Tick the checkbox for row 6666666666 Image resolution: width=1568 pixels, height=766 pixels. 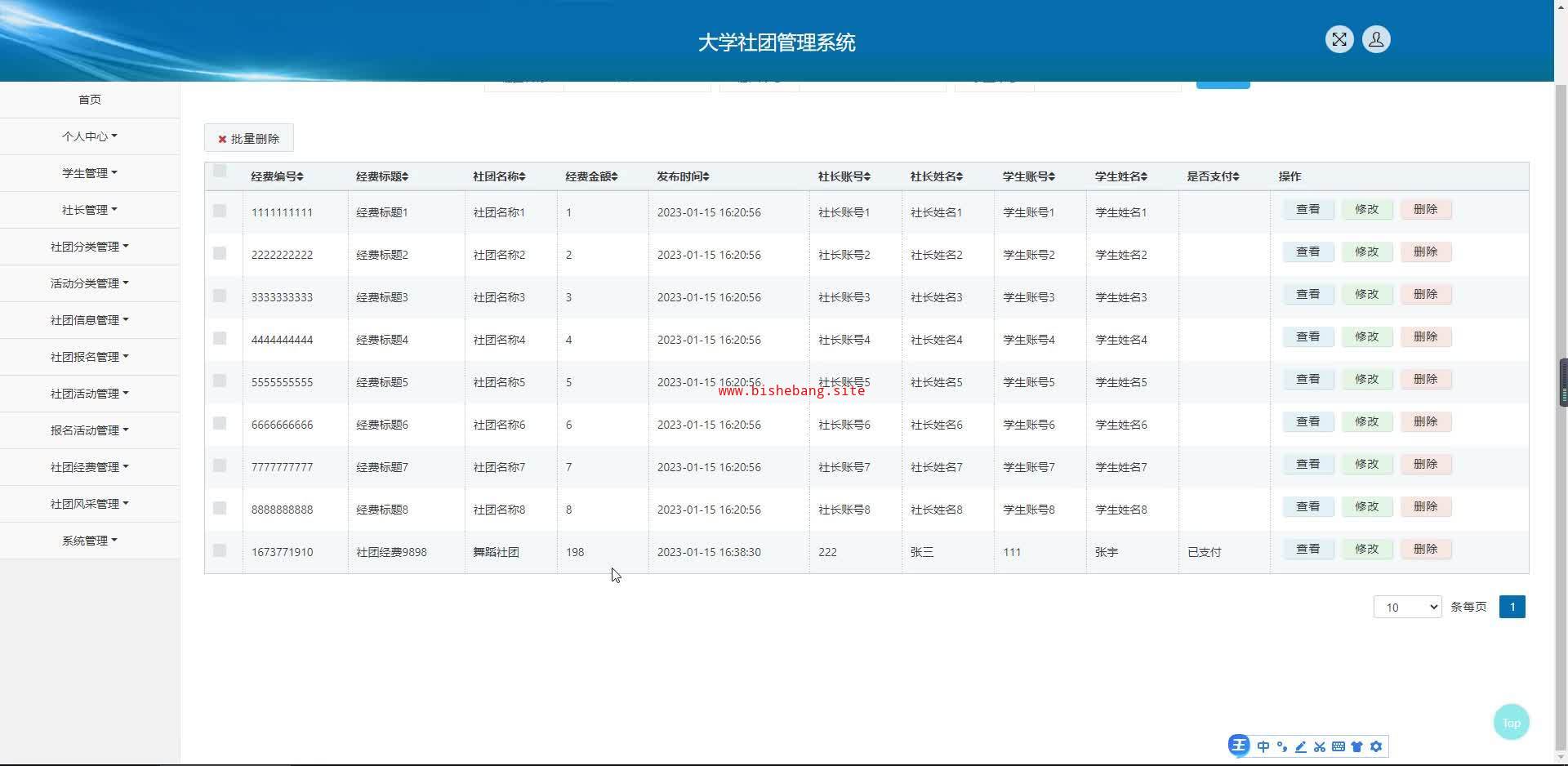(220, 423)
